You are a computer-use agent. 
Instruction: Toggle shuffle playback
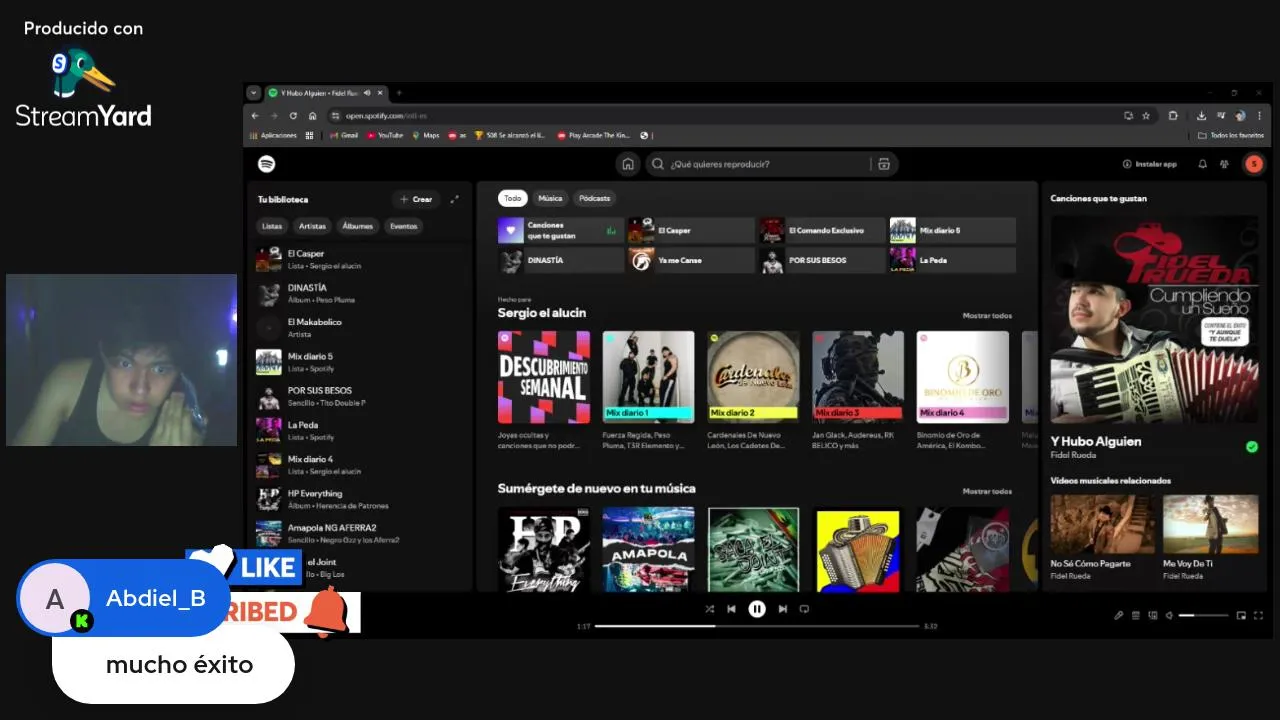coord(709,608)
